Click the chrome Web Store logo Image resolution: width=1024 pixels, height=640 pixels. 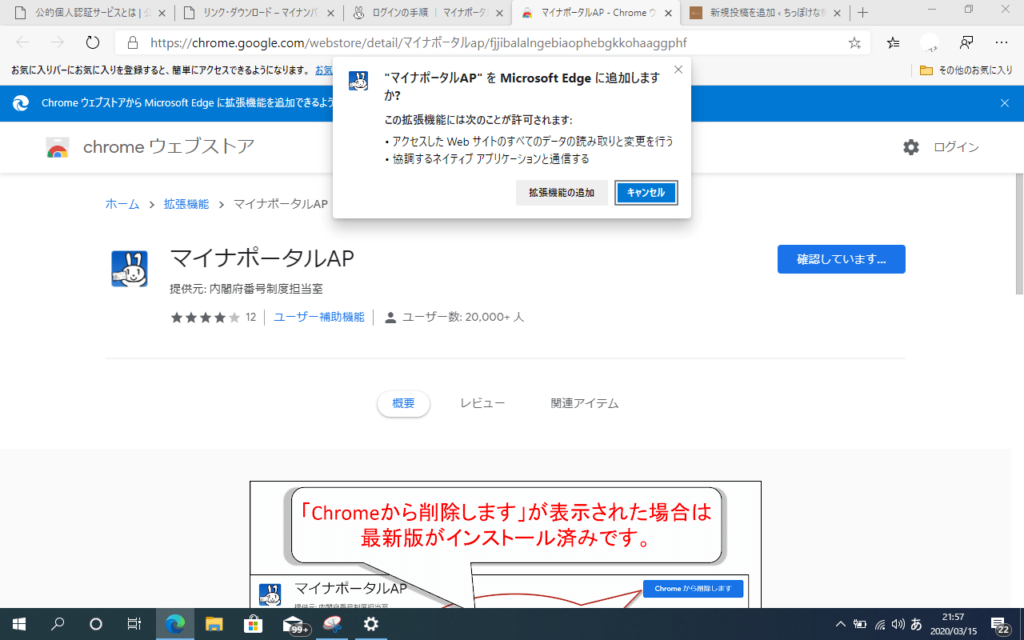[x=57, y=148]
